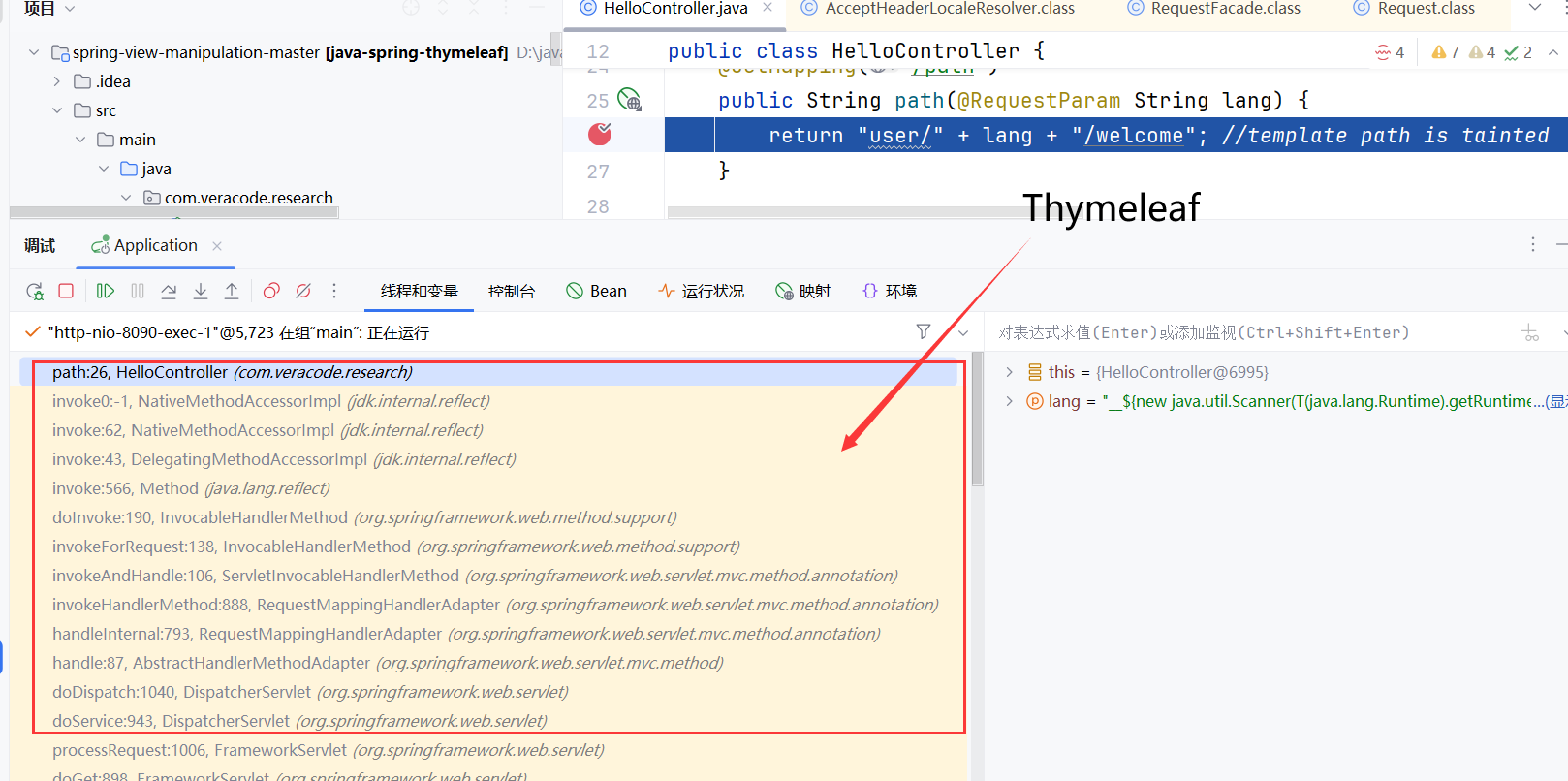Image resolution: width=1568 pixels, height=781 pixels.
Task: Collapse the src folder in project tree
Action: pyautogui.click(x=57, y=110)
